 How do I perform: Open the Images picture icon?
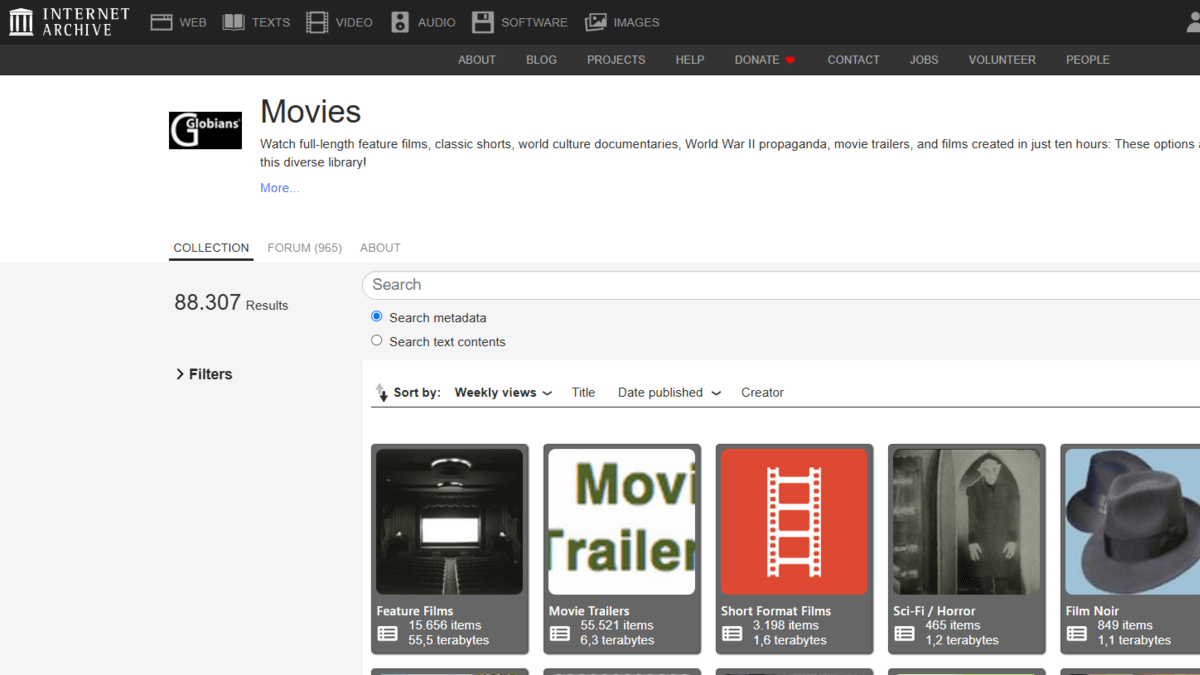point(596,22)
